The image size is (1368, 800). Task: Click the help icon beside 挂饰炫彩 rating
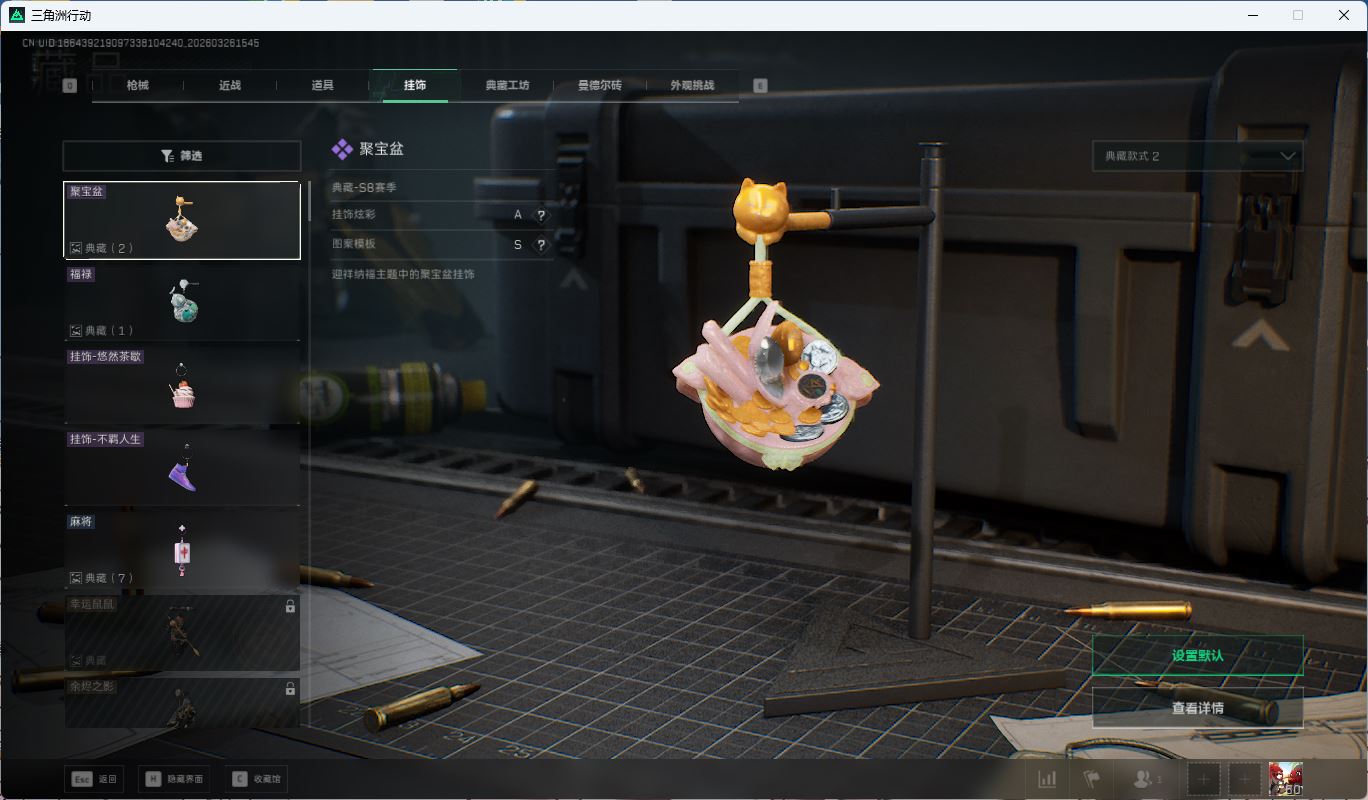[541, 215]
